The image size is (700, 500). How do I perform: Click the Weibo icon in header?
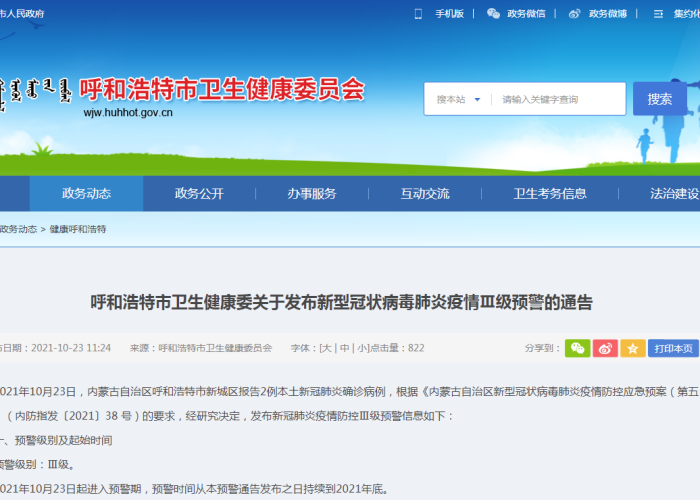coord(575,14)
